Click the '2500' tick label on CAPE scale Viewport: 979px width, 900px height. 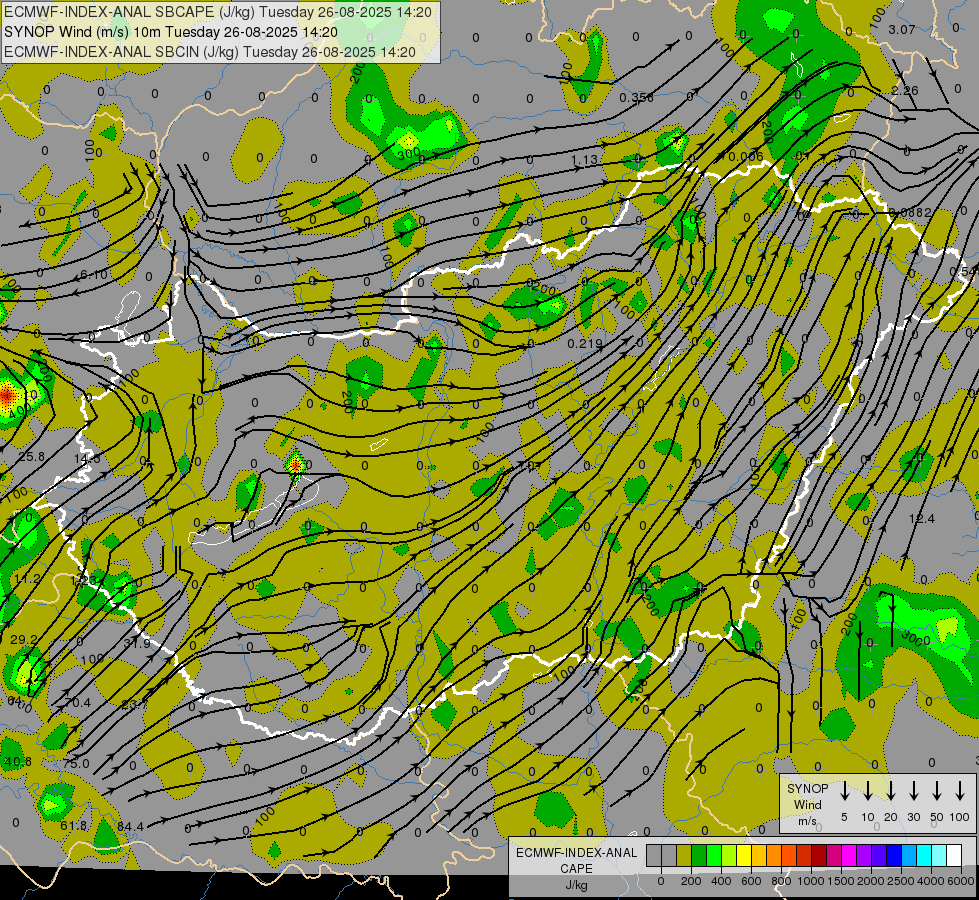pyautogui.click(x=901, y=881)
